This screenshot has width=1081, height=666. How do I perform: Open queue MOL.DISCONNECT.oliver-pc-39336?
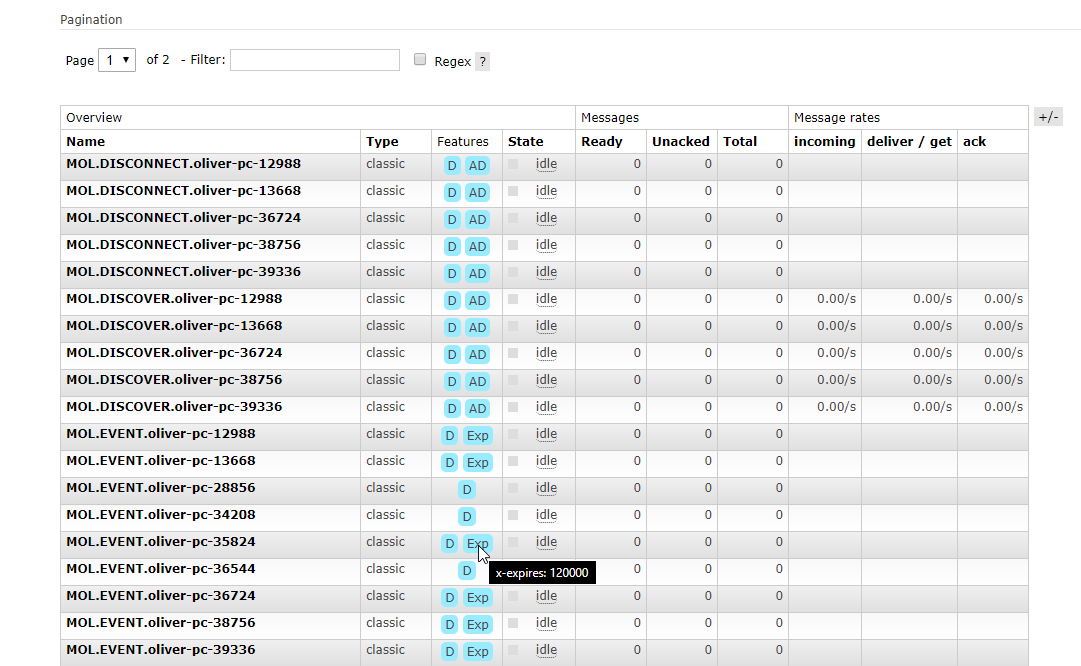coord(183,272)
